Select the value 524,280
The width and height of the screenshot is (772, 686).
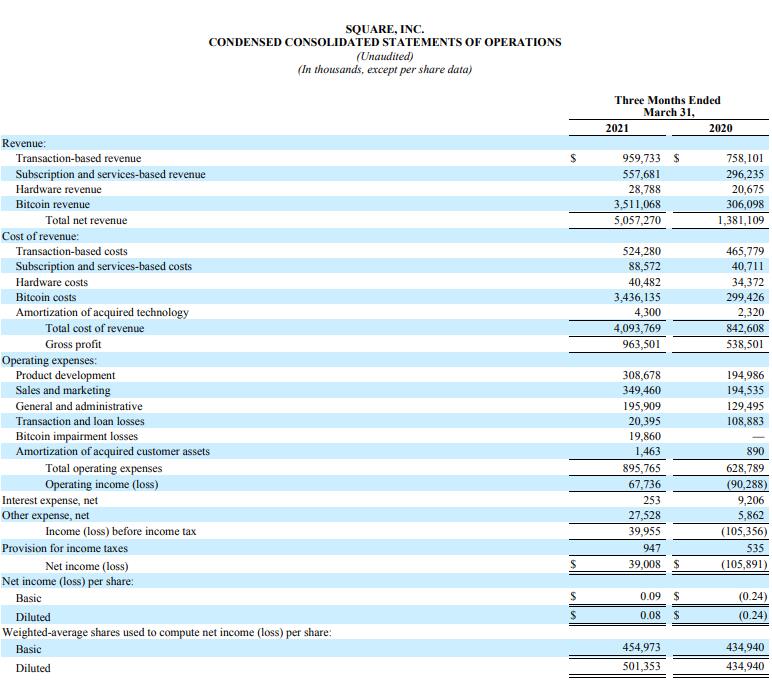[x=642, y=251]
